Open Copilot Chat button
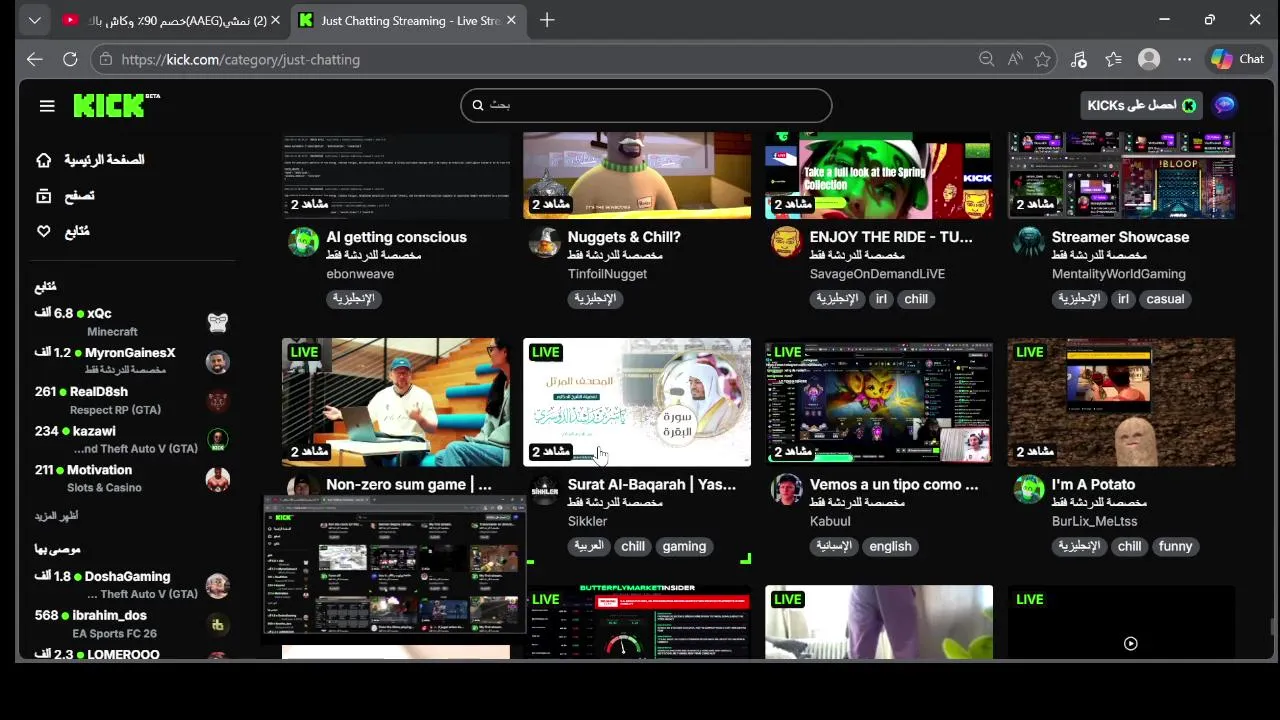 coord(1238,59)
